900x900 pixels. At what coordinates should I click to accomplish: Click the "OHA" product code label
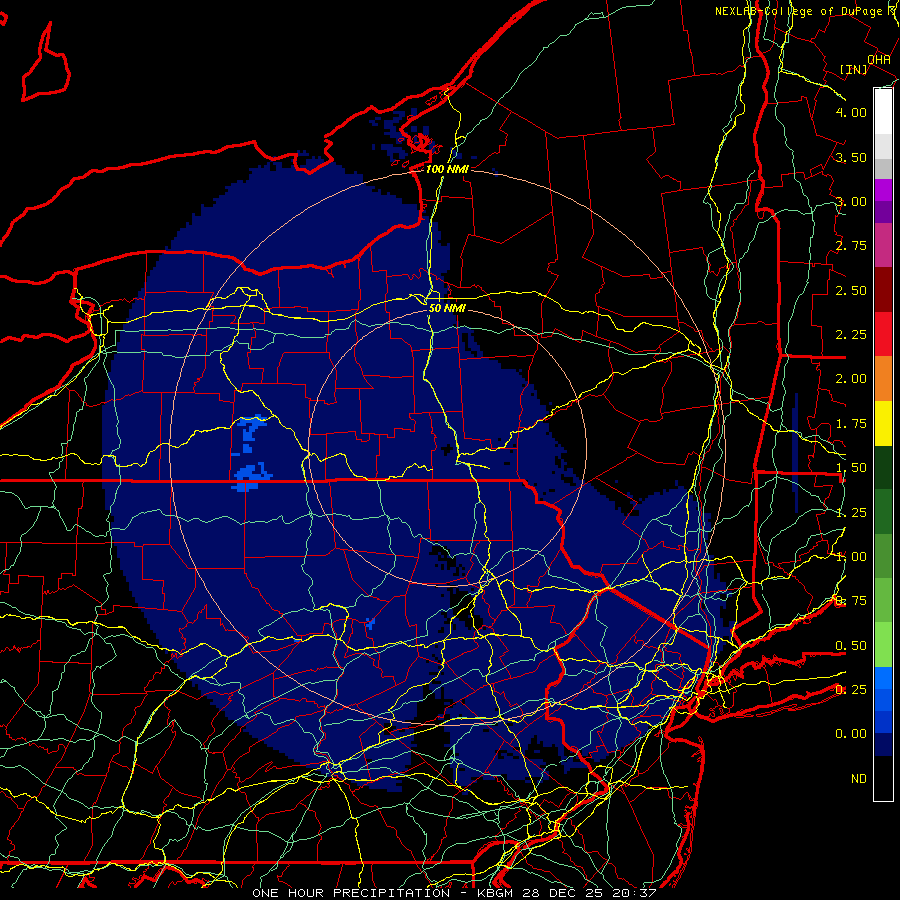(879, 59)
